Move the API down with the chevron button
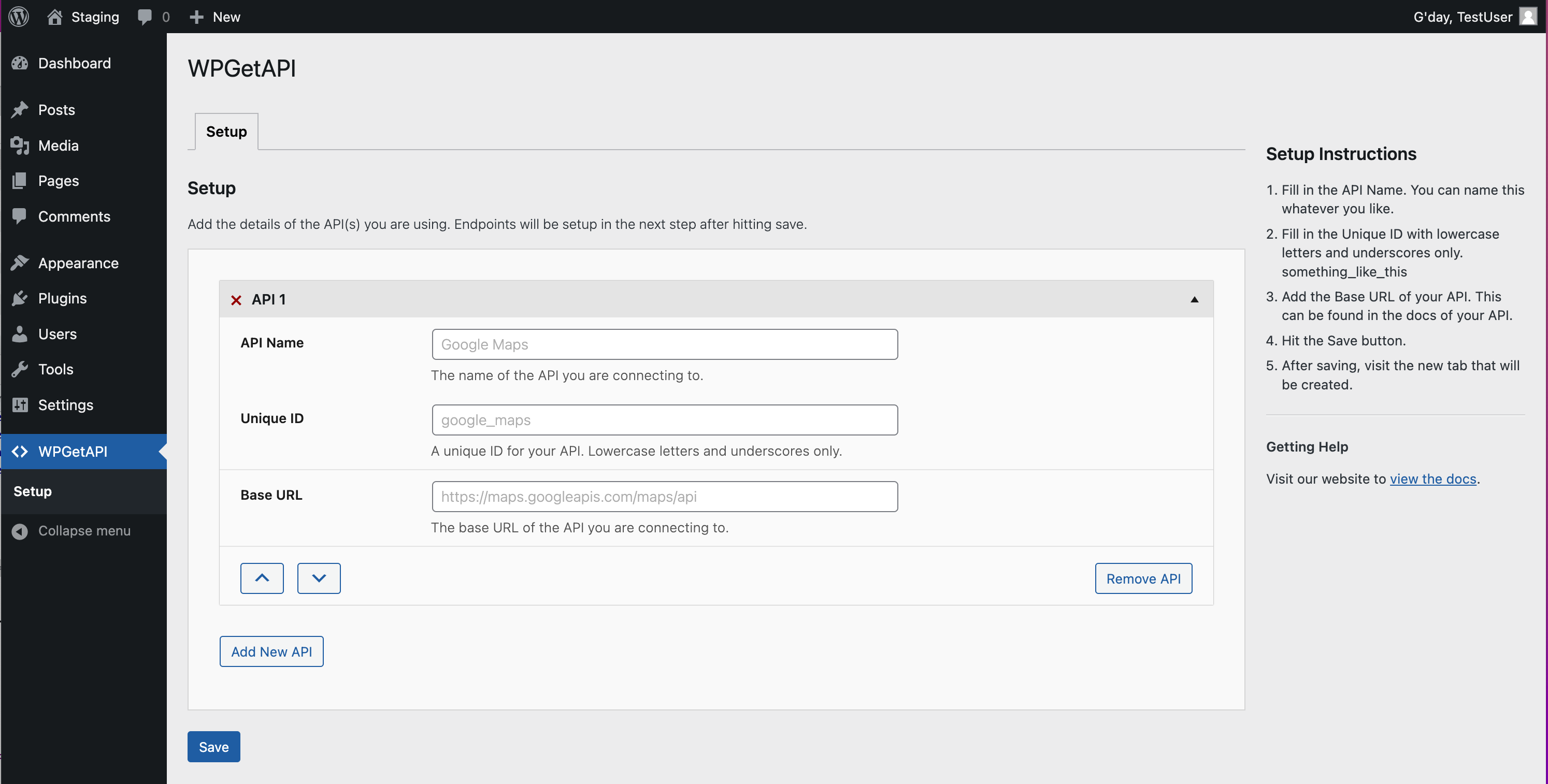The image size is (1548, 784). pos(319,578)
